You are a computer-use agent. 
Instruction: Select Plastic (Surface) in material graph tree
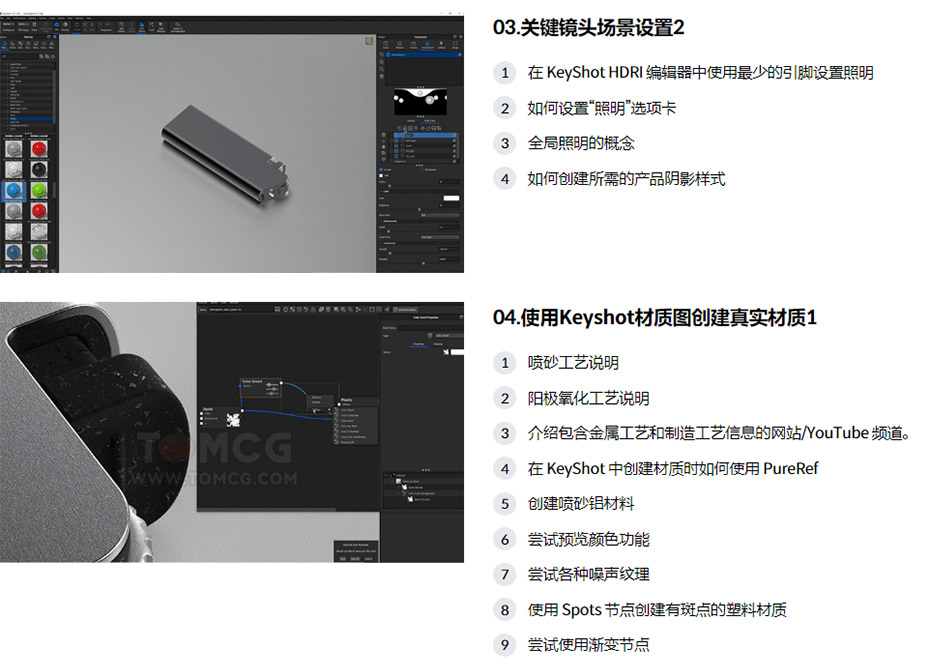click(410, 481)
